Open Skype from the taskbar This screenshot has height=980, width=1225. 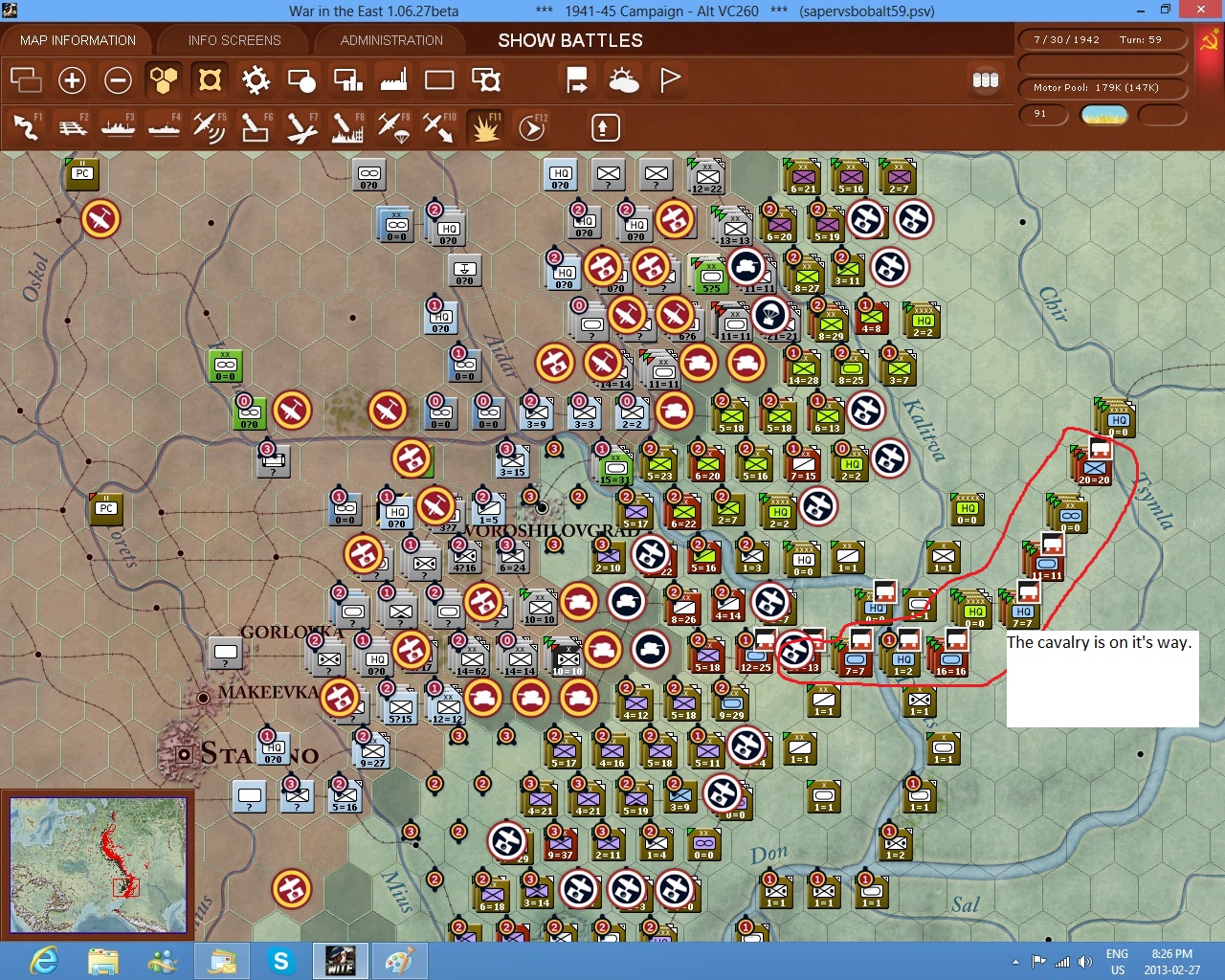pos(281,961)
